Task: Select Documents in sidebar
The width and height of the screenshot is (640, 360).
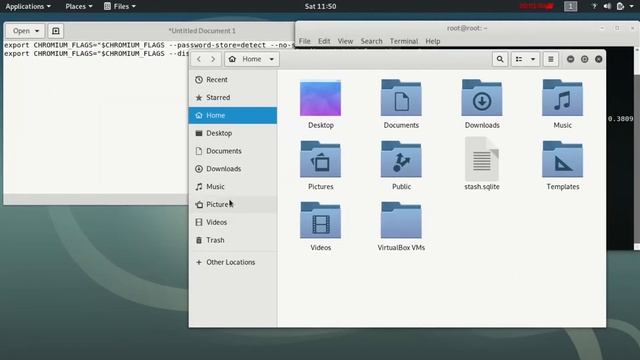Action: pos(233,151)
